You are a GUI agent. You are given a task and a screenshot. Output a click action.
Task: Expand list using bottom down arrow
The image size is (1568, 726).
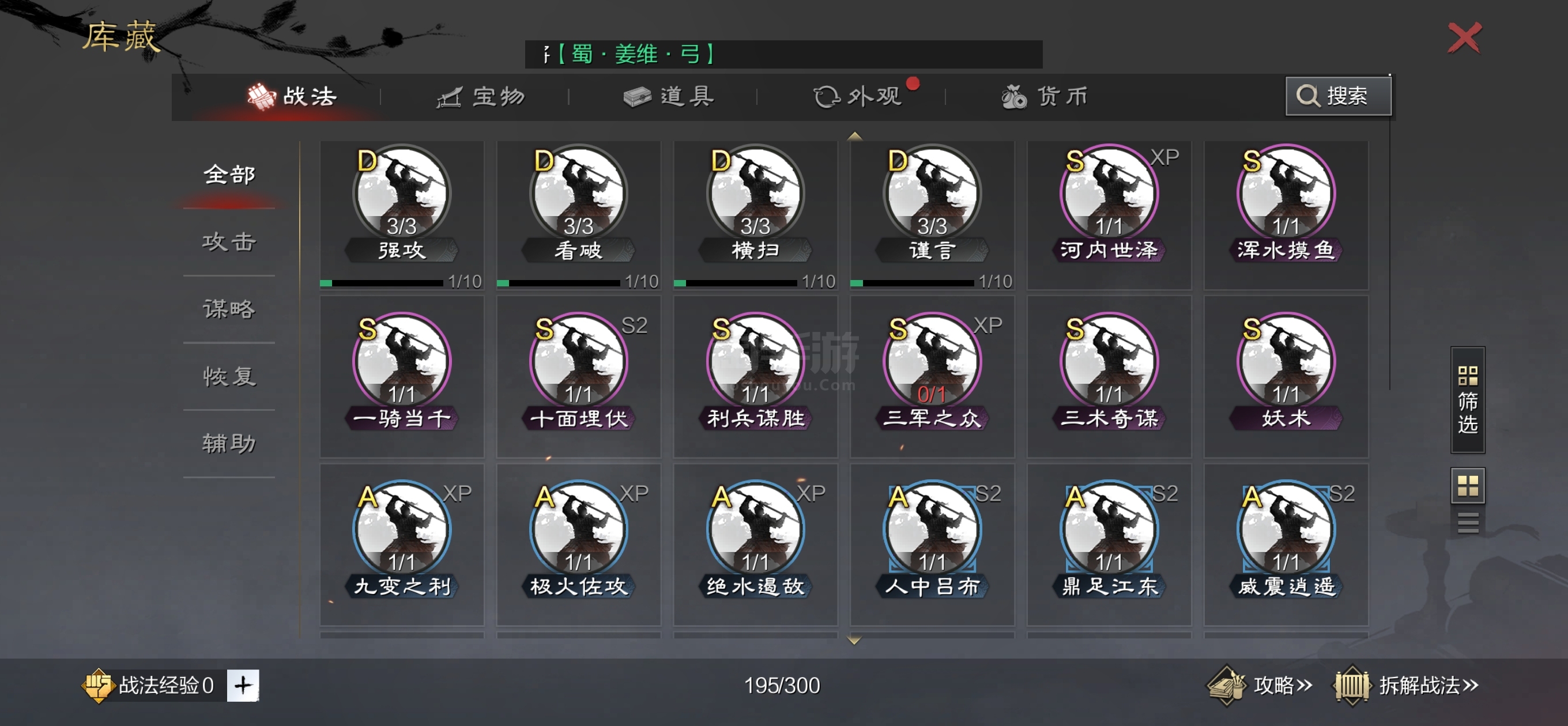coord(854,640)
